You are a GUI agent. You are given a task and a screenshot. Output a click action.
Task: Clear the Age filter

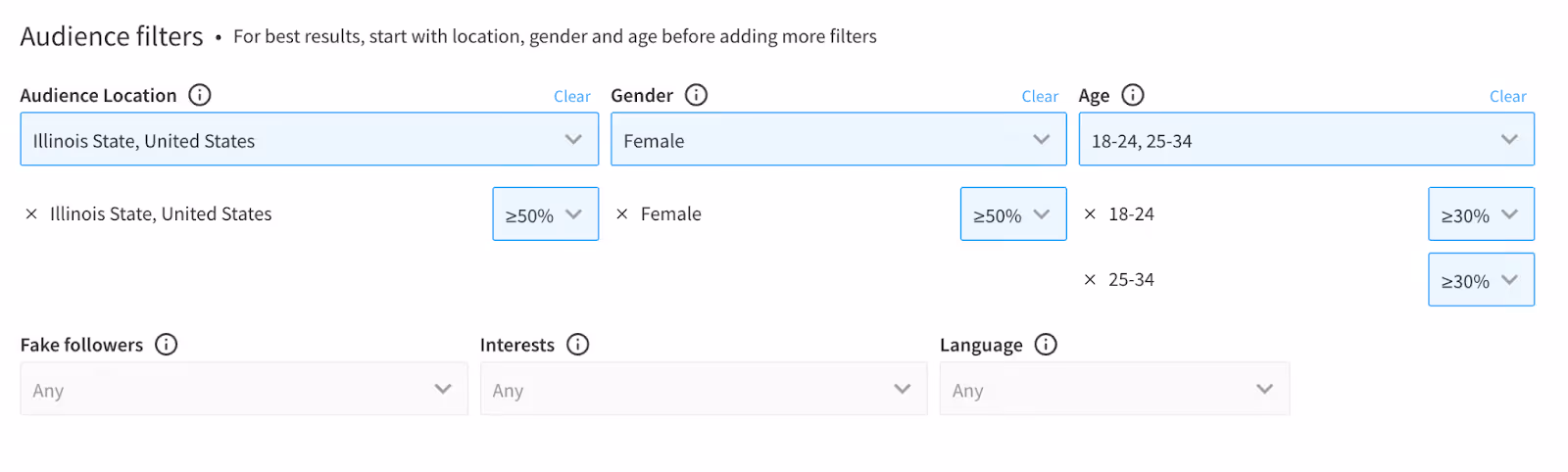point(1507,96)
